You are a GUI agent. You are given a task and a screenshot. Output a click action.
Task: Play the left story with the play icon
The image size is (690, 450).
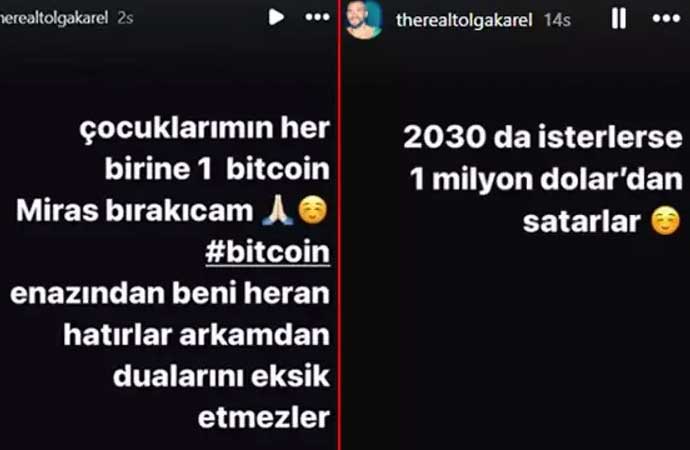point(276,17)
